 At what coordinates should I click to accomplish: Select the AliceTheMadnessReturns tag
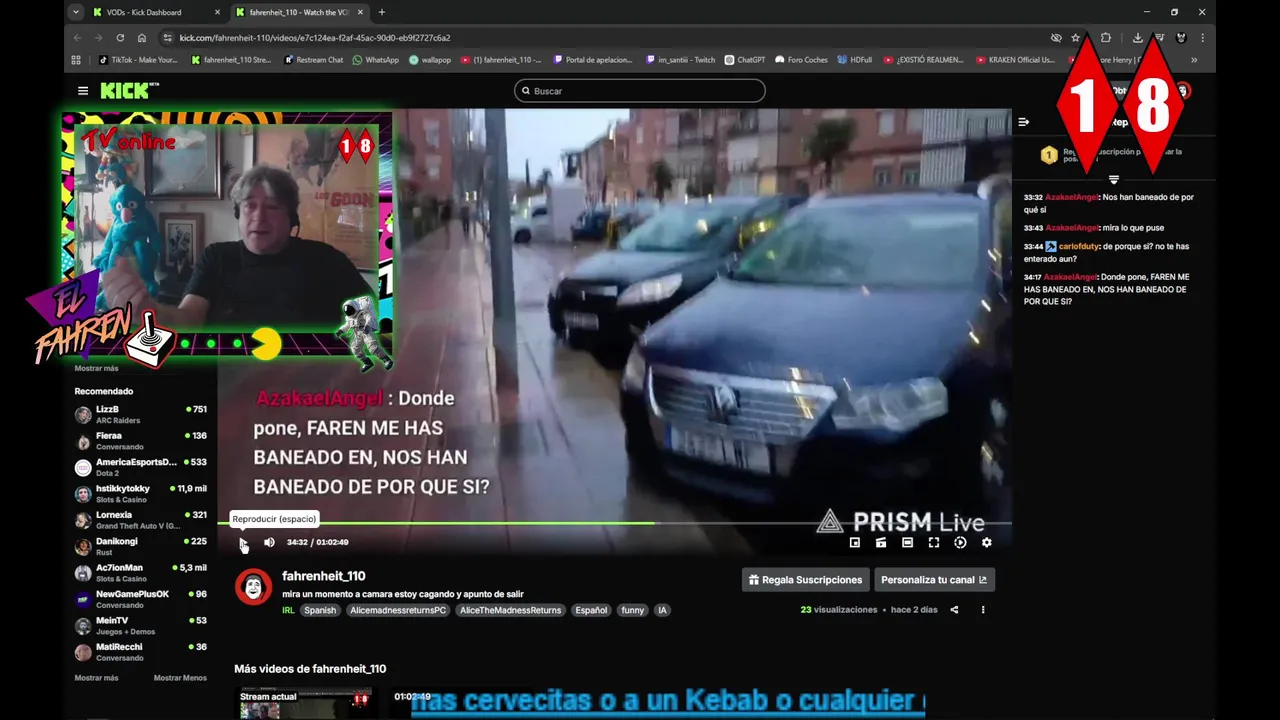(x=510, y=610)
